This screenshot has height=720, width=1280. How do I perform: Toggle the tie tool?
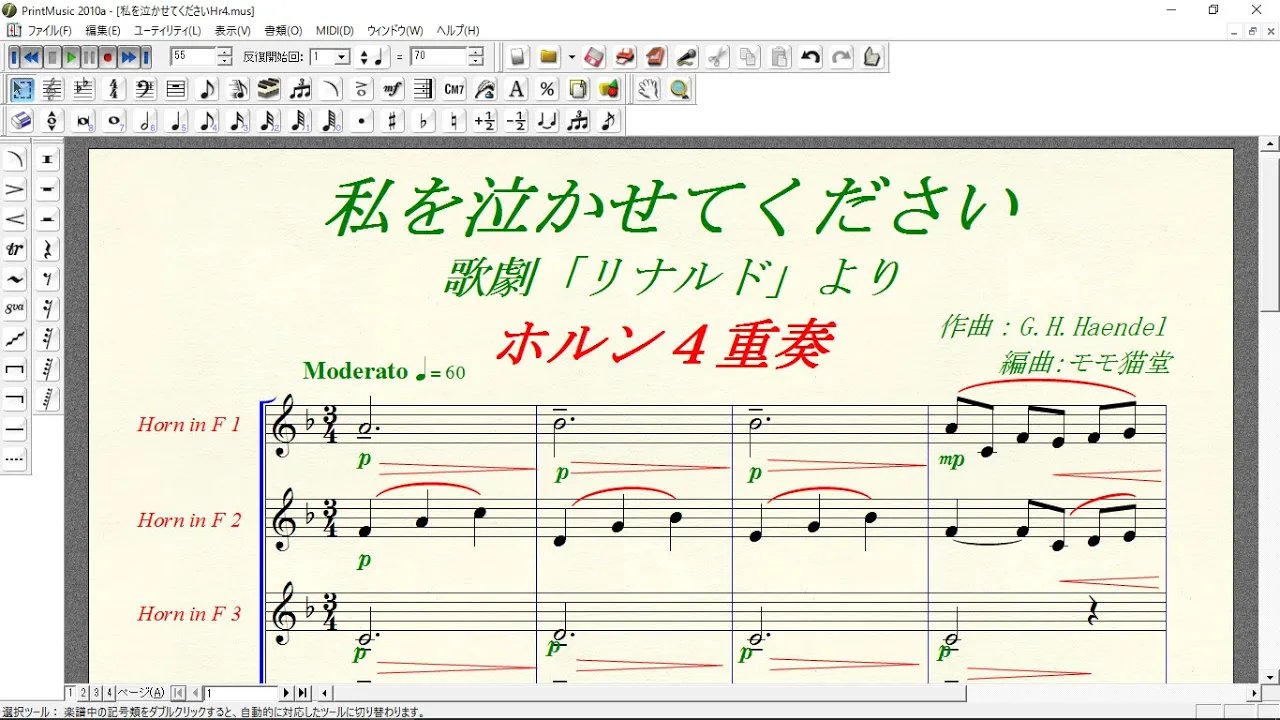click(x=548, y=121)
